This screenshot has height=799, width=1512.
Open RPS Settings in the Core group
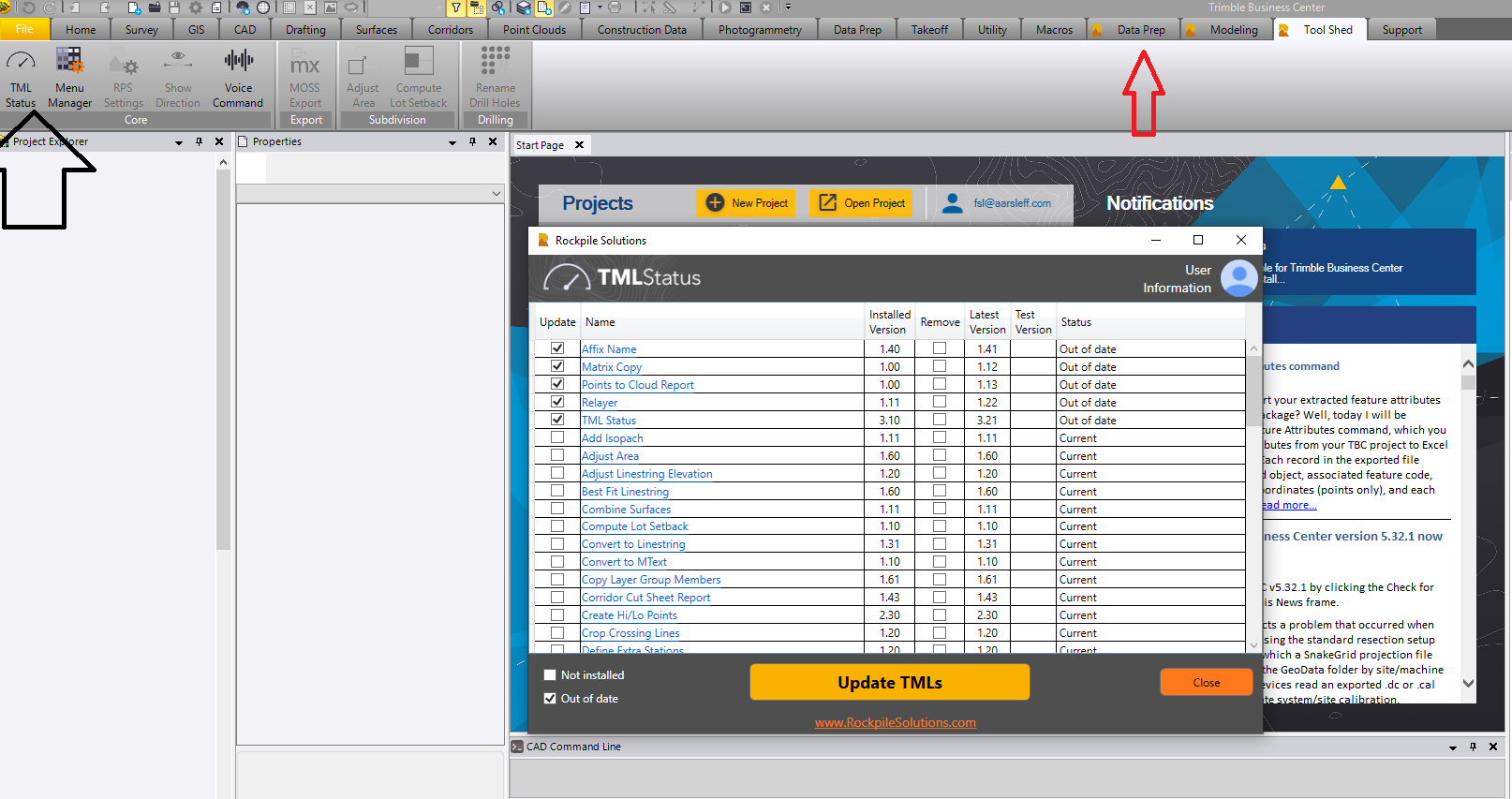[124, 79]
